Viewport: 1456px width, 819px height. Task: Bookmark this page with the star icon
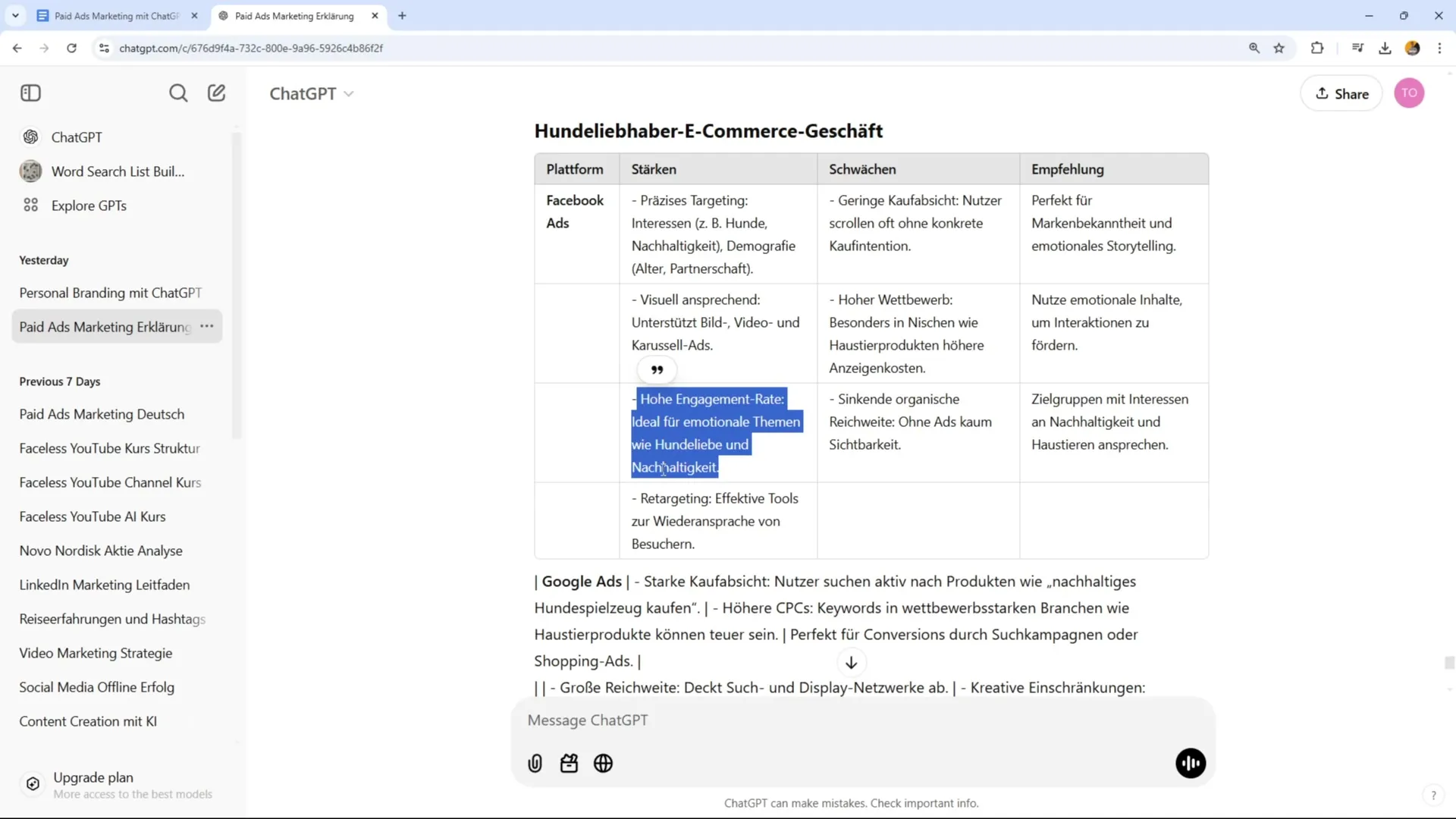[x=1279, y=48]
